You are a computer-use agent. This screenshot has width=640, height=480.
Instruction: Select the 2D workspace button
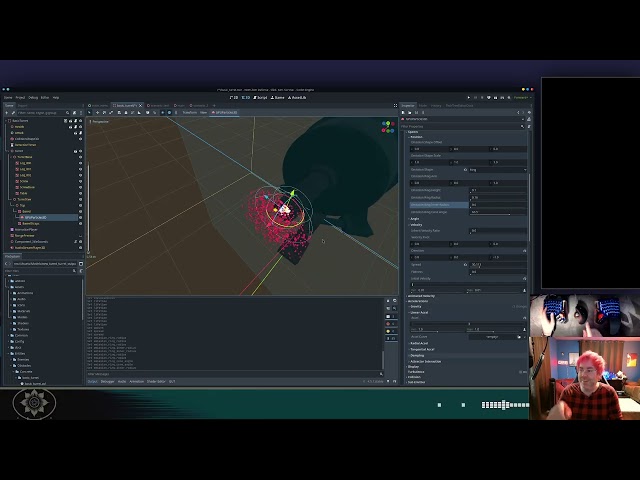(234, 98)
